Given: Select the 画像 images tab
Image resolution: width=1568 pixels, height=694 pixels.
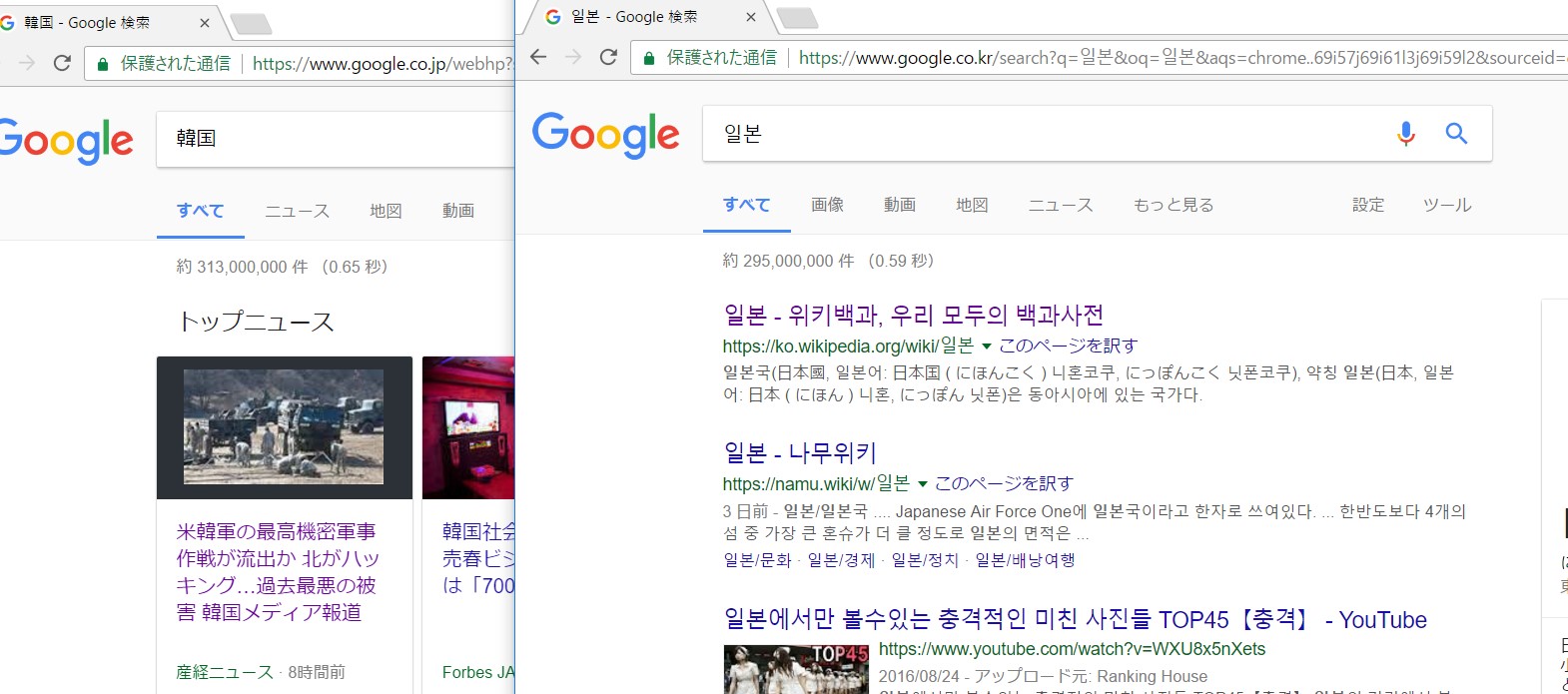Looking at the screenshot, I should [x=827, y=205].
